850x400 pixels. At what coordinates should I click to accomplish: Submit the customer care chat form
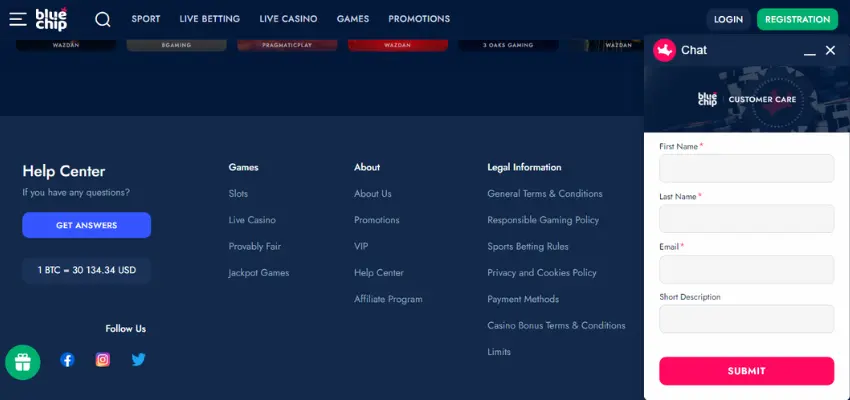click(x=746, y=371)
